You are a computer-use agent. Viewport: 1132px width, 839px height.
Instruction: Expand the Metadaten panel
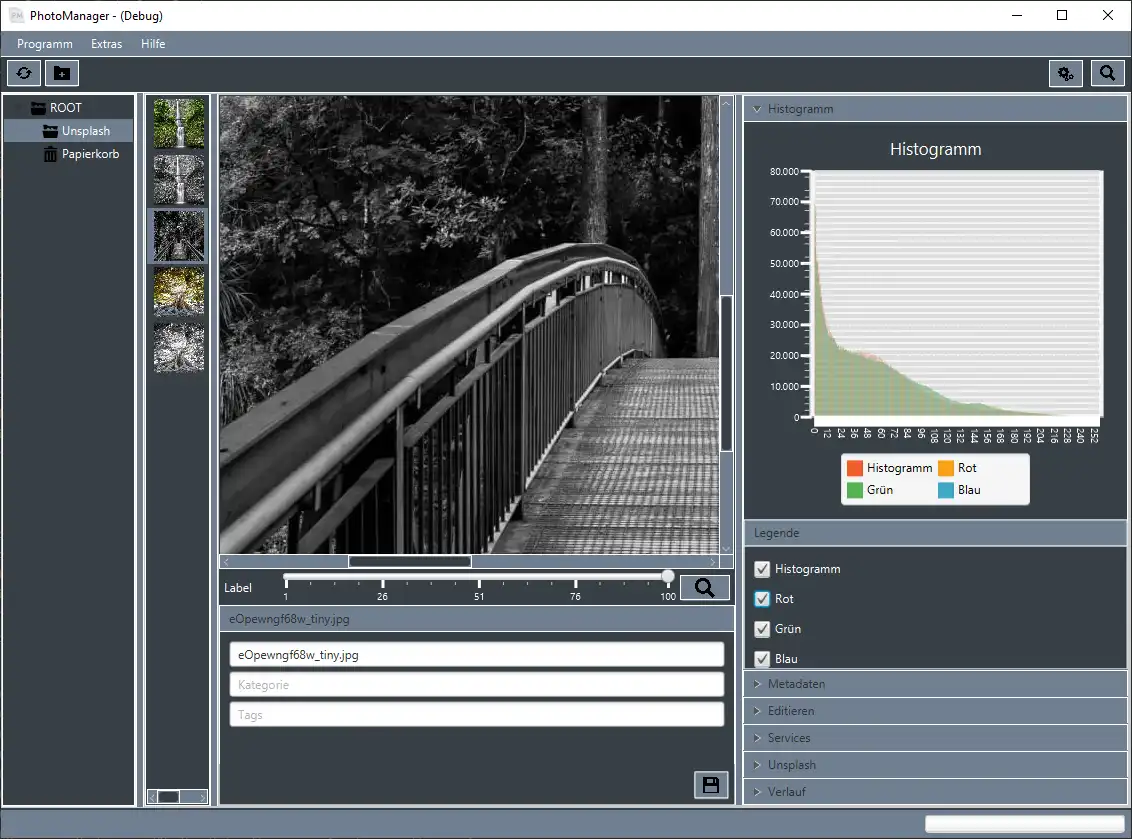point(935,684)
